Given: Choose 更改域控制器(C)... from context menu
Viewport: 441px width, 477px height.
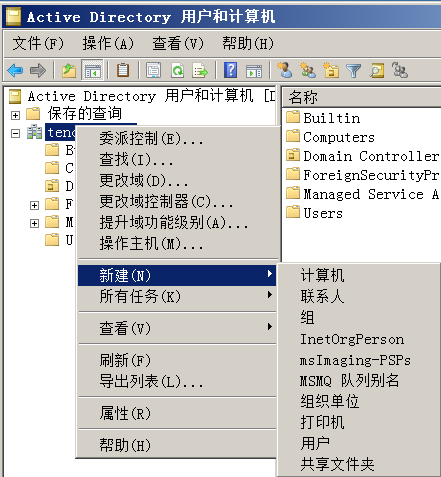Looking at the screenshot, I should pos(177,201).
